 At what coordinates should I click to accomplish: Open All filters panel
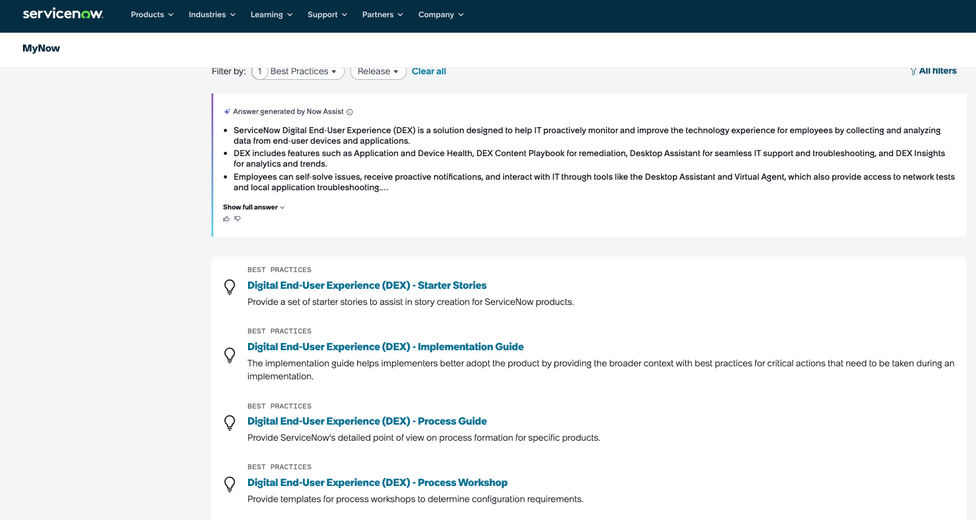click(933, 71)
